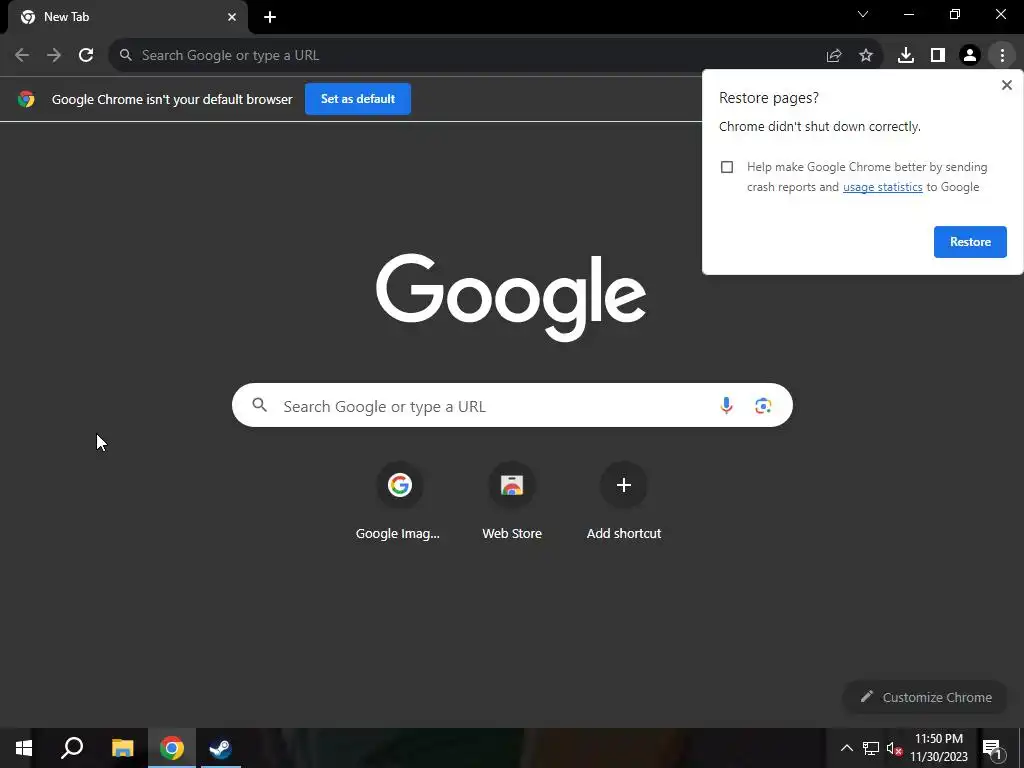The image size is (1024, 768).
Task: Open the Downloads icon in toolbar
Action: click(x=906, y=56)
